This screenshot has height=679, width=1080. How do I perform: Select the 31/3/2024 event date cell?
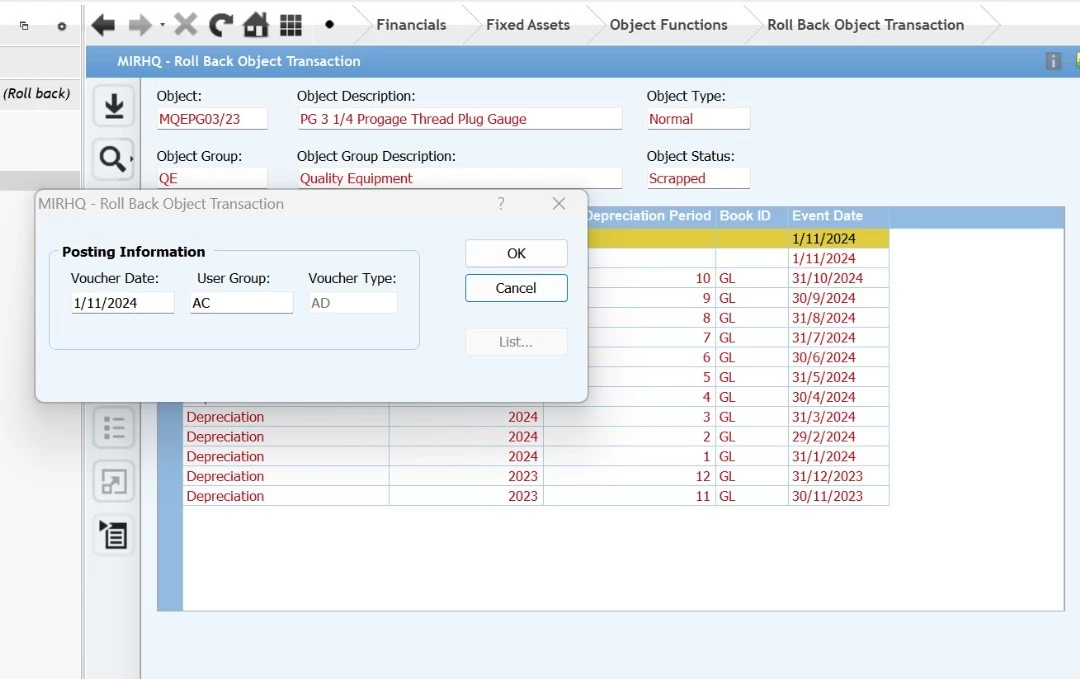click(x=839, y=417)
